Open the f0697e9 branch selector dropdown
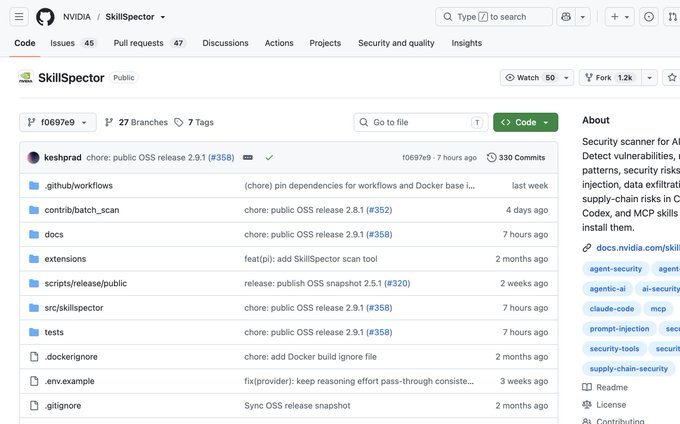Image resolution: width=680 pixels, height=424 pixels. point(58,122)
